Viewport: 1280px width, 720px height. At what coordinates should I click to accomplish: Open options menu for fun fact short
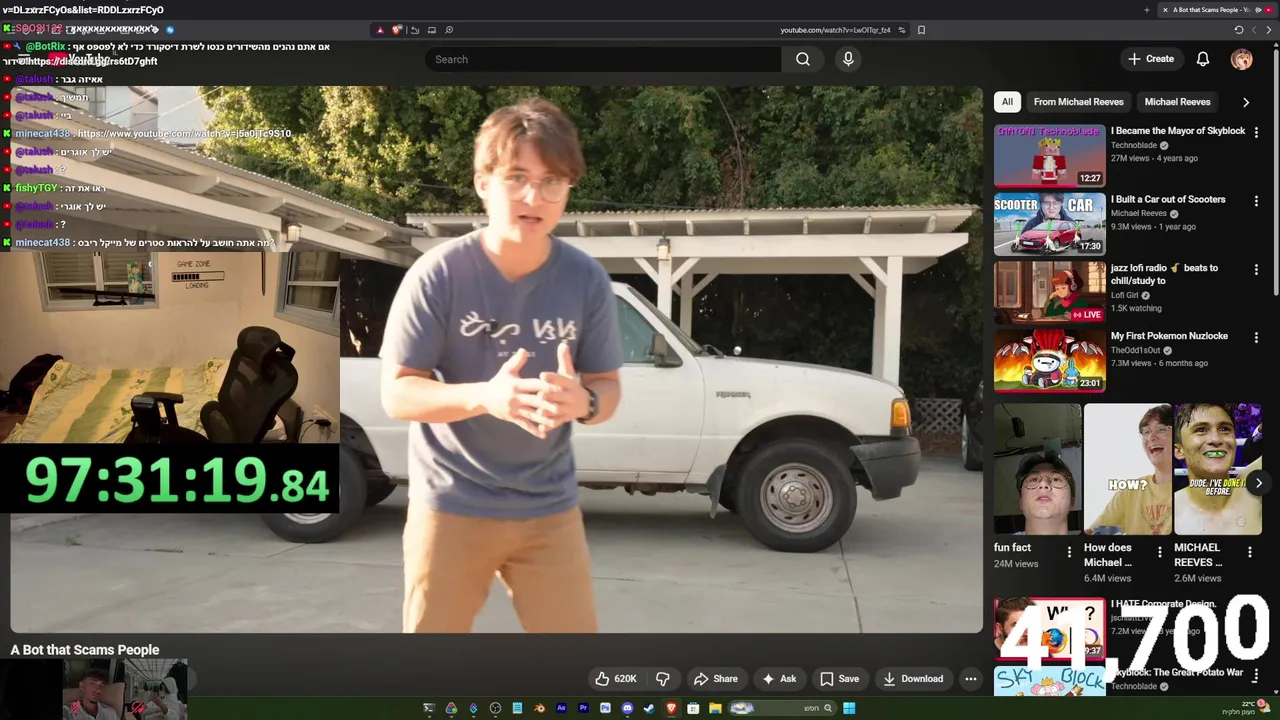(x=1069, y=552)
